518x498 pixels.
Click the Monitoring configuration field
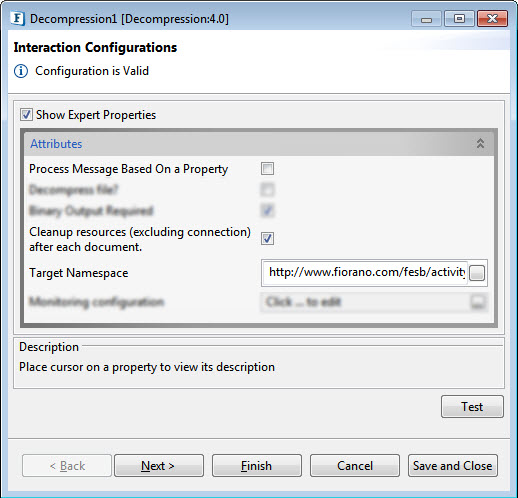click(365, 302)
